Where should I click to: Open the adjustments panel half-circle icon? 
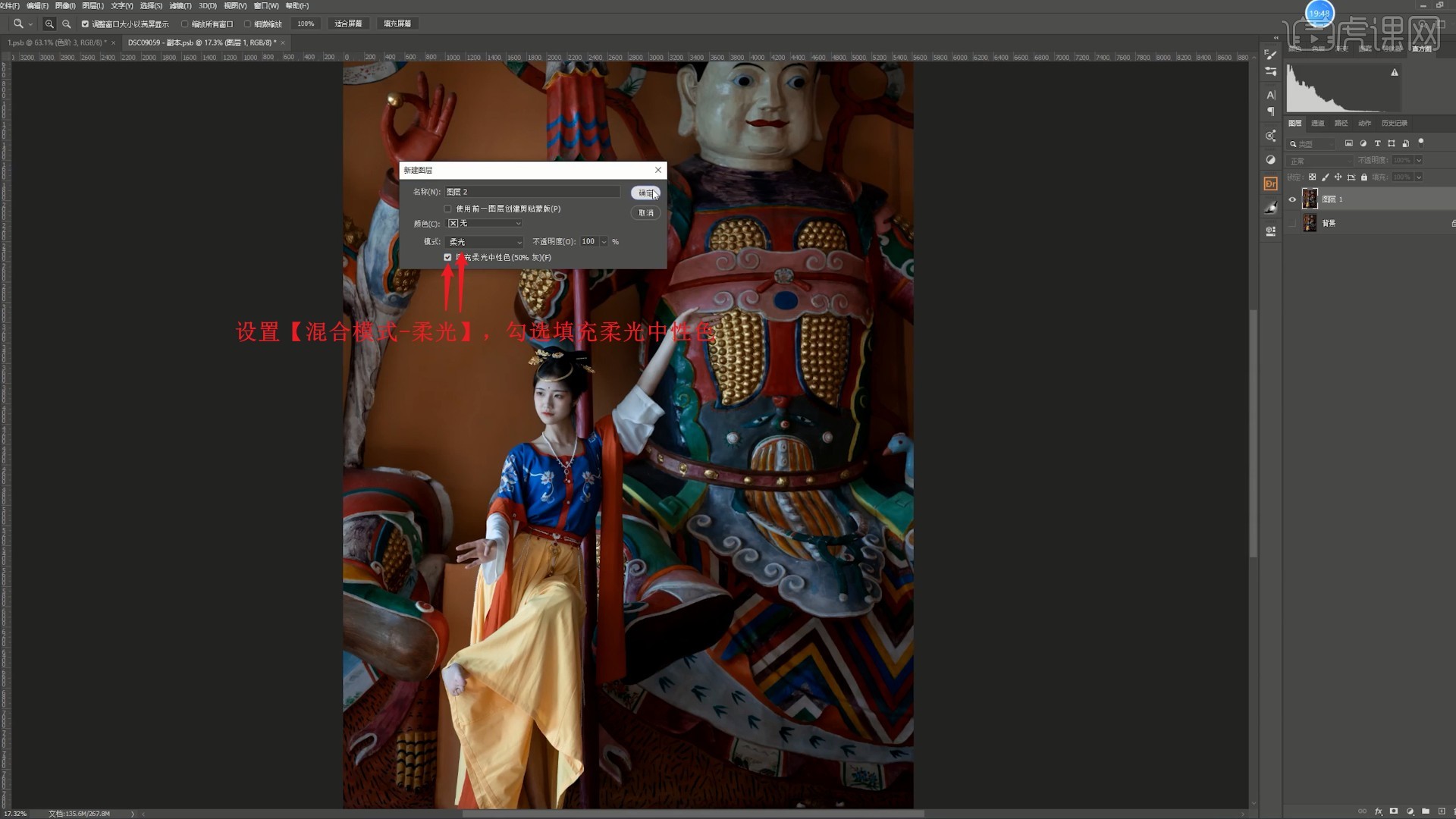click(1271, 160)
